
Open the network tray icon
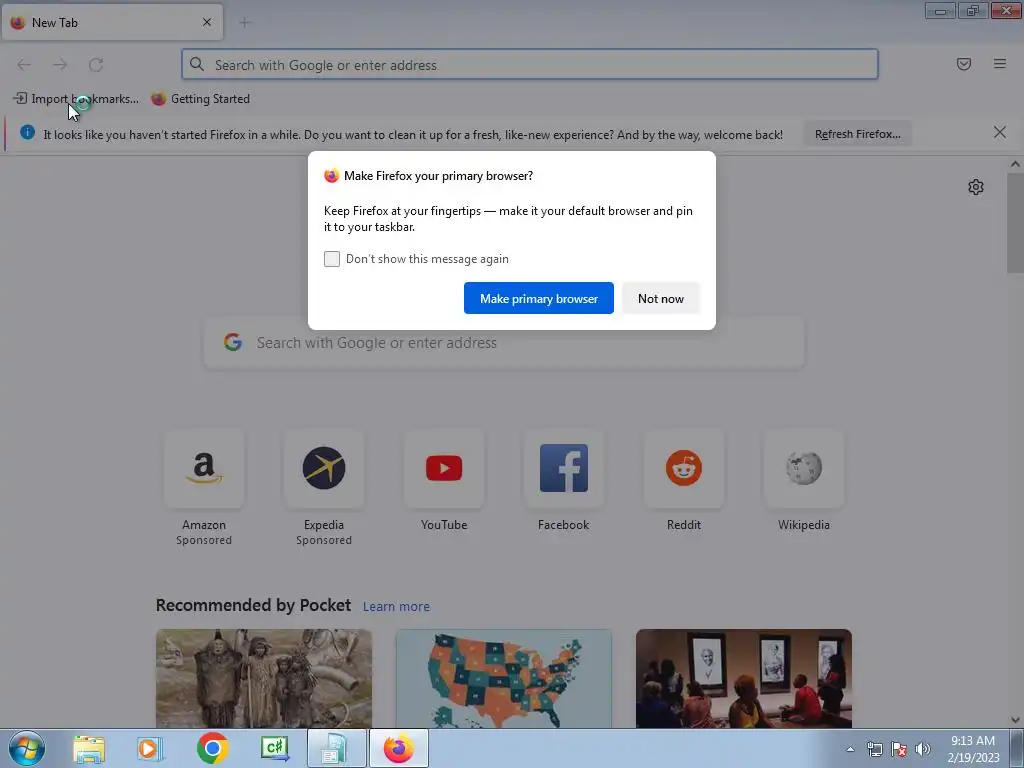coord(874,749)
